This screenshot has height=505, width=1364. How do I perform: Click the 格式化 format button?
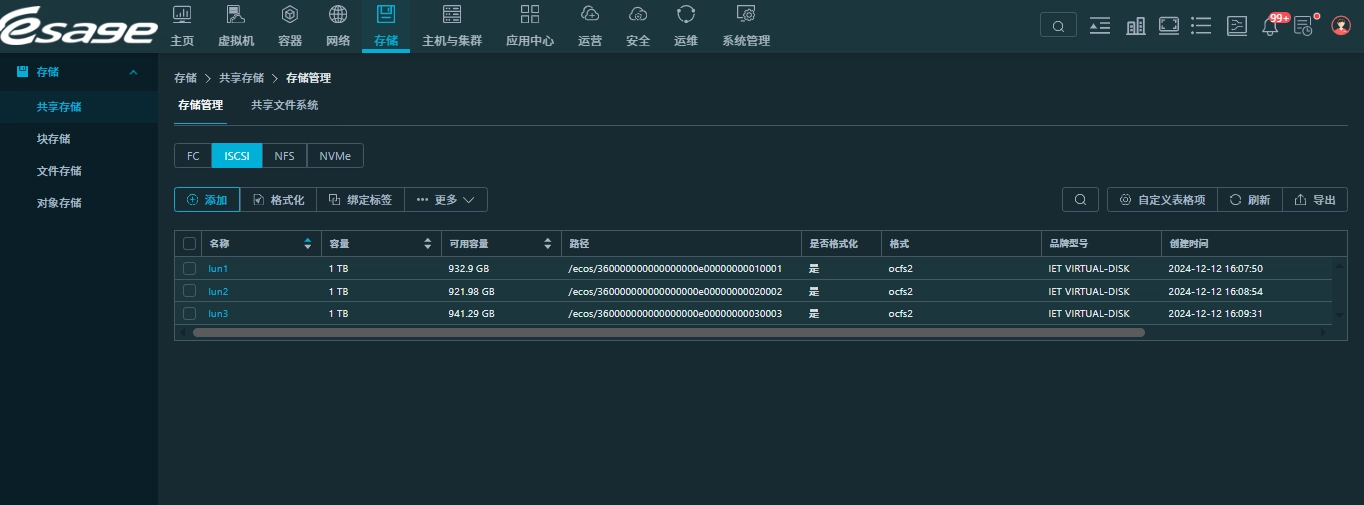pos(278,200)
